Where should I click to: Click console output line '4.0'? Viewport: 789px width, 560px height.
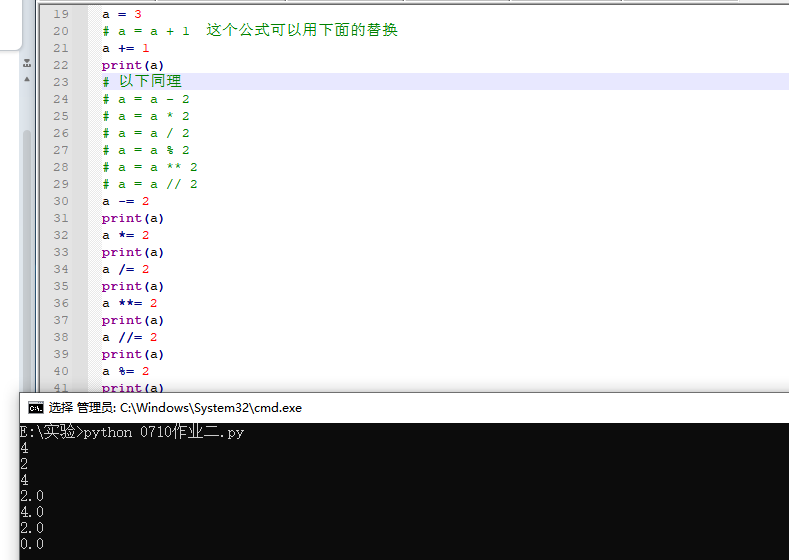tap(32, 512)
